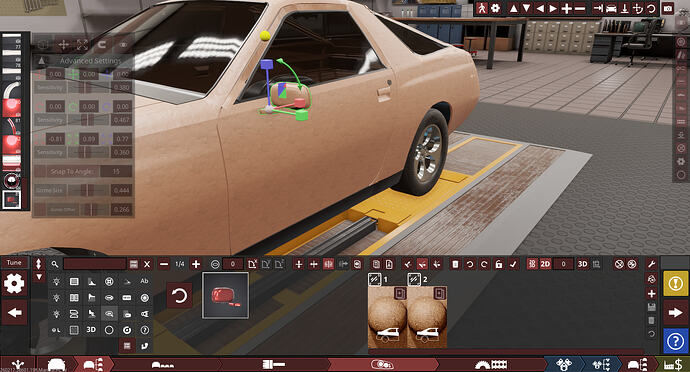Reset fixture with the circular arrow button
The image size is (690, 372).
click(180, 295)
